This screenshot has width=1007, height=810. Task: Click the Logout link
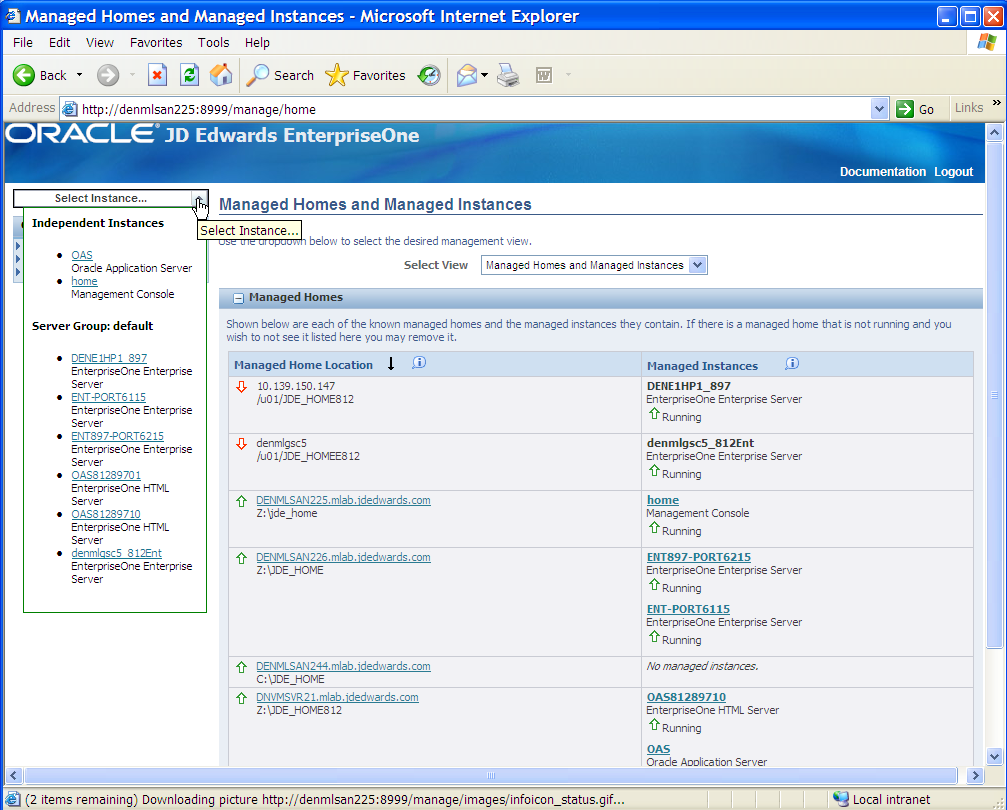pos(953,172)
